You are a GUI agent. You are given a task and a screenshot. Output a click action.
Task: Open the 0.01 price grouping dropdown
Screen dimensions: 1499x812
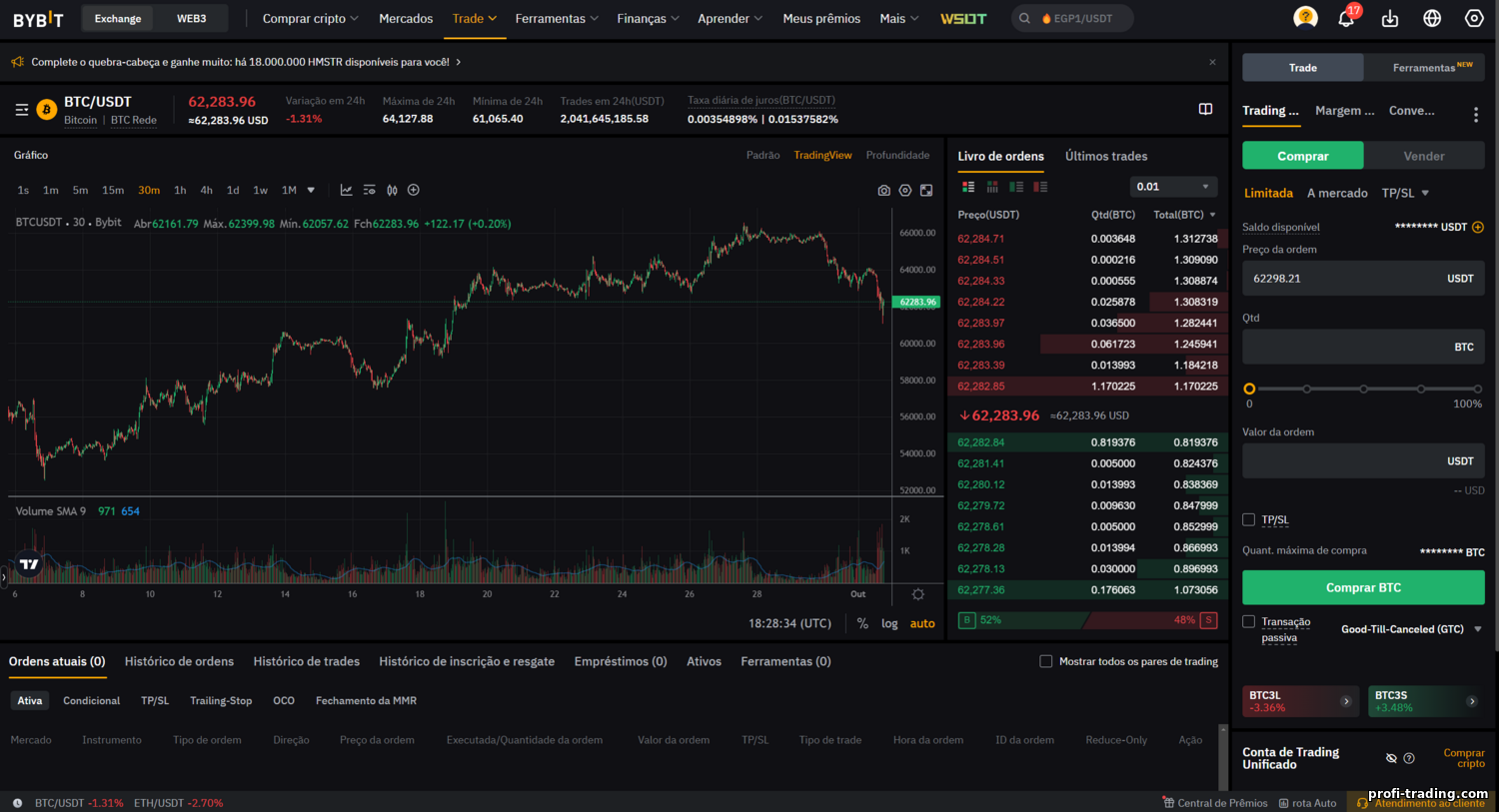pyautogui.click(x=1173, y=187)
